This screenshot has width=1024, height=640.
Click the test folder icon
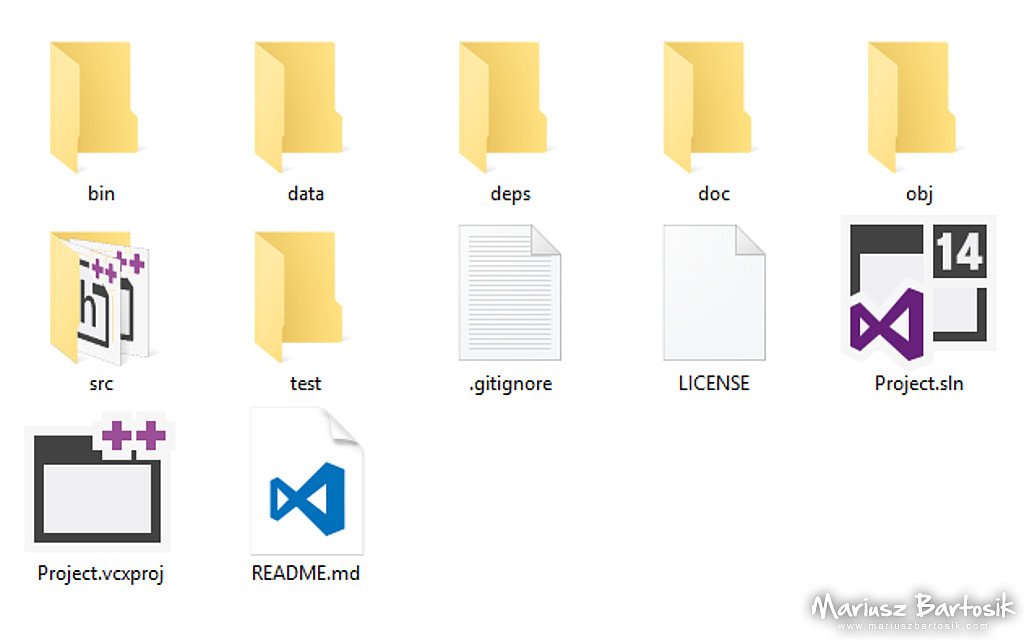pos(298,296)
